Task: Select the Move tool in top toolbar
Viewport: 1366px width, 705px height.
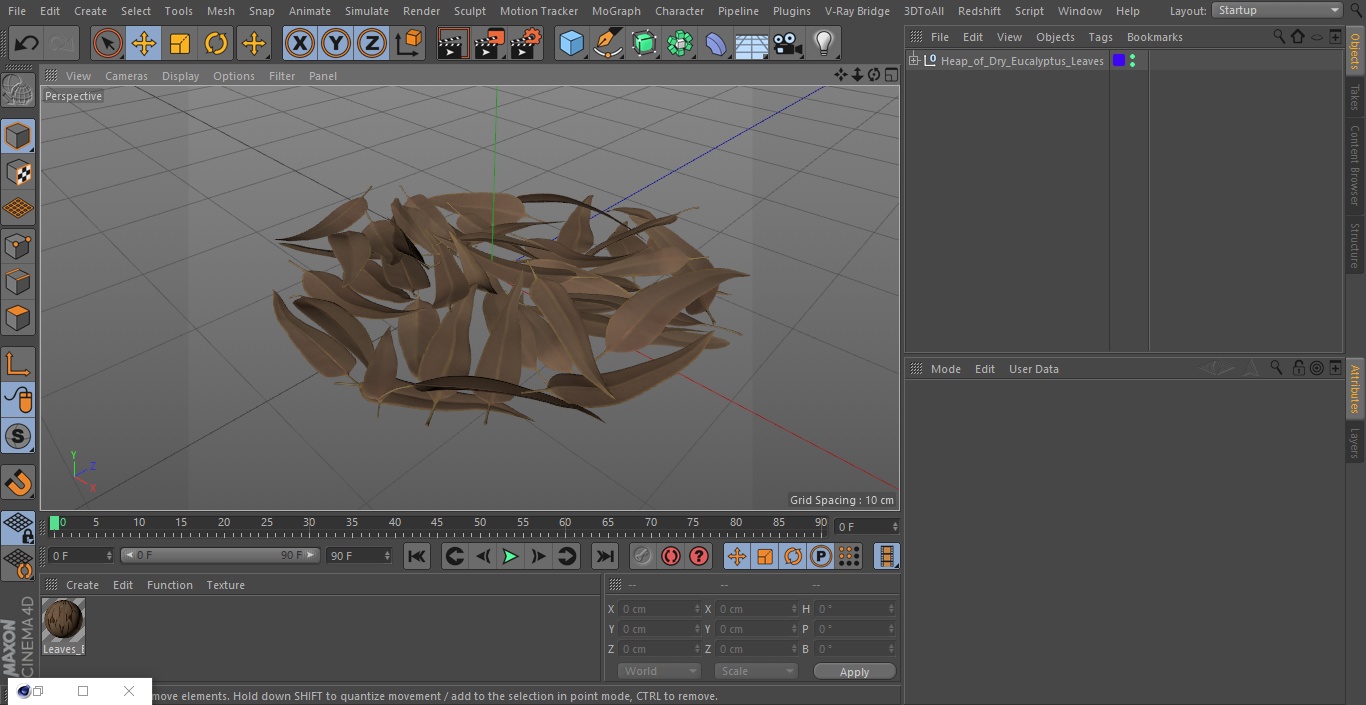Action: click(x=144, y=44)
